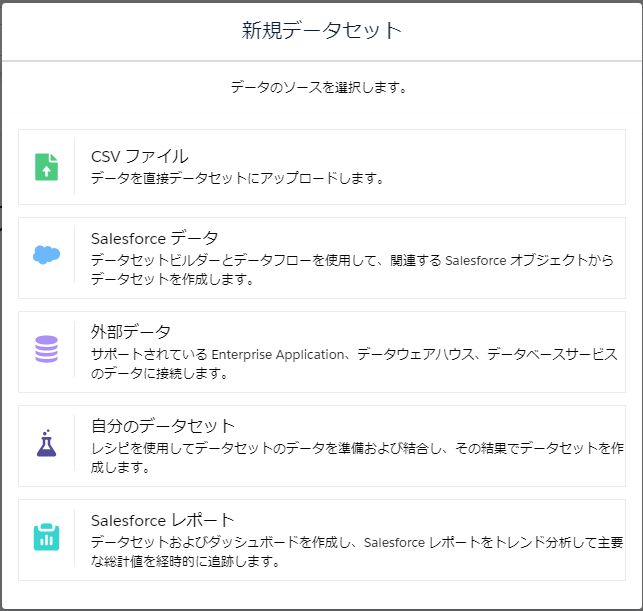643x611 pixels.
Task: Click the teal report chart icon
Action: coord(47,537)
